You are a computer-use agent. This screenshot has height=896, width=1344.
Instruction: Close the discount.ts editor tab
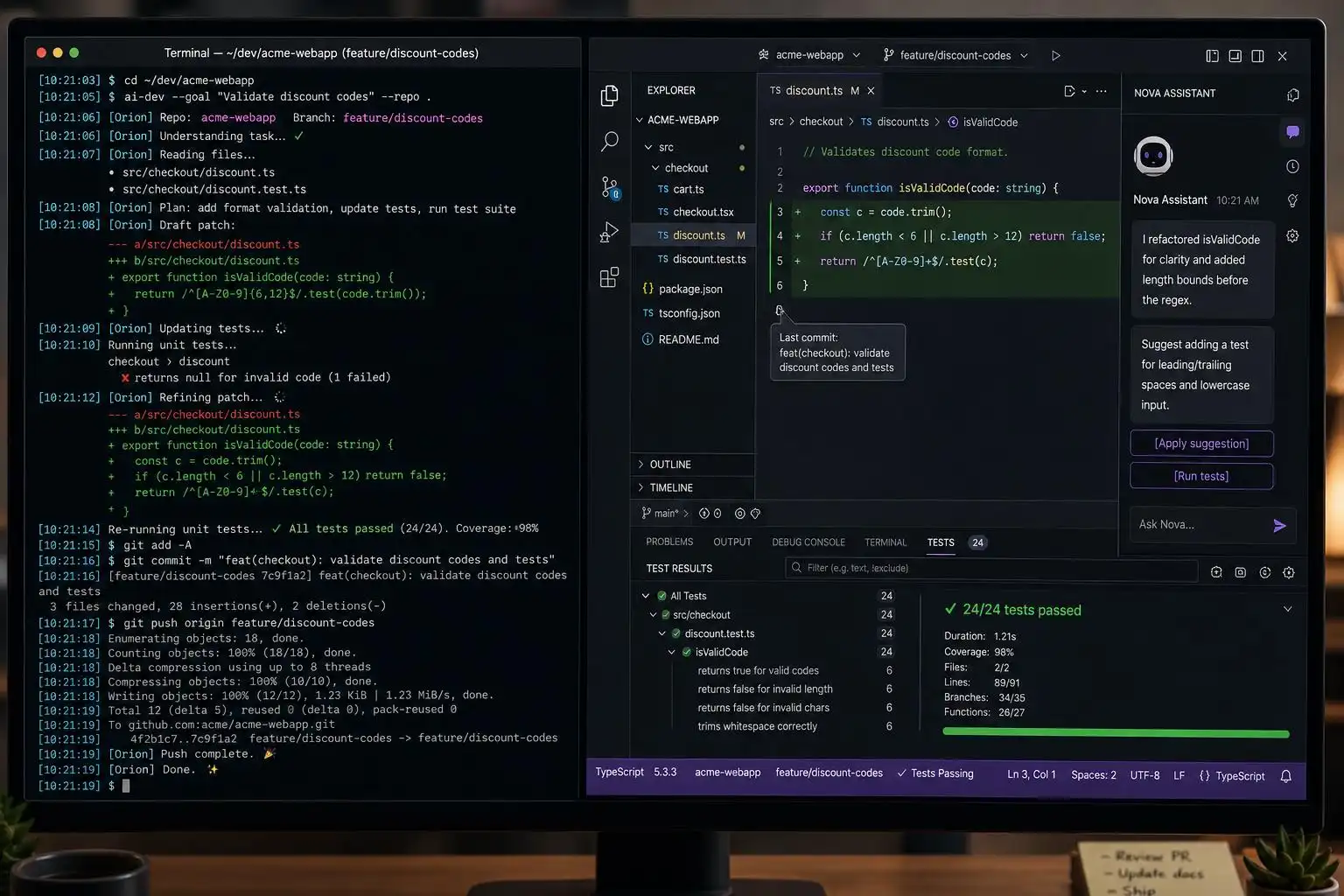click(871, 90)
